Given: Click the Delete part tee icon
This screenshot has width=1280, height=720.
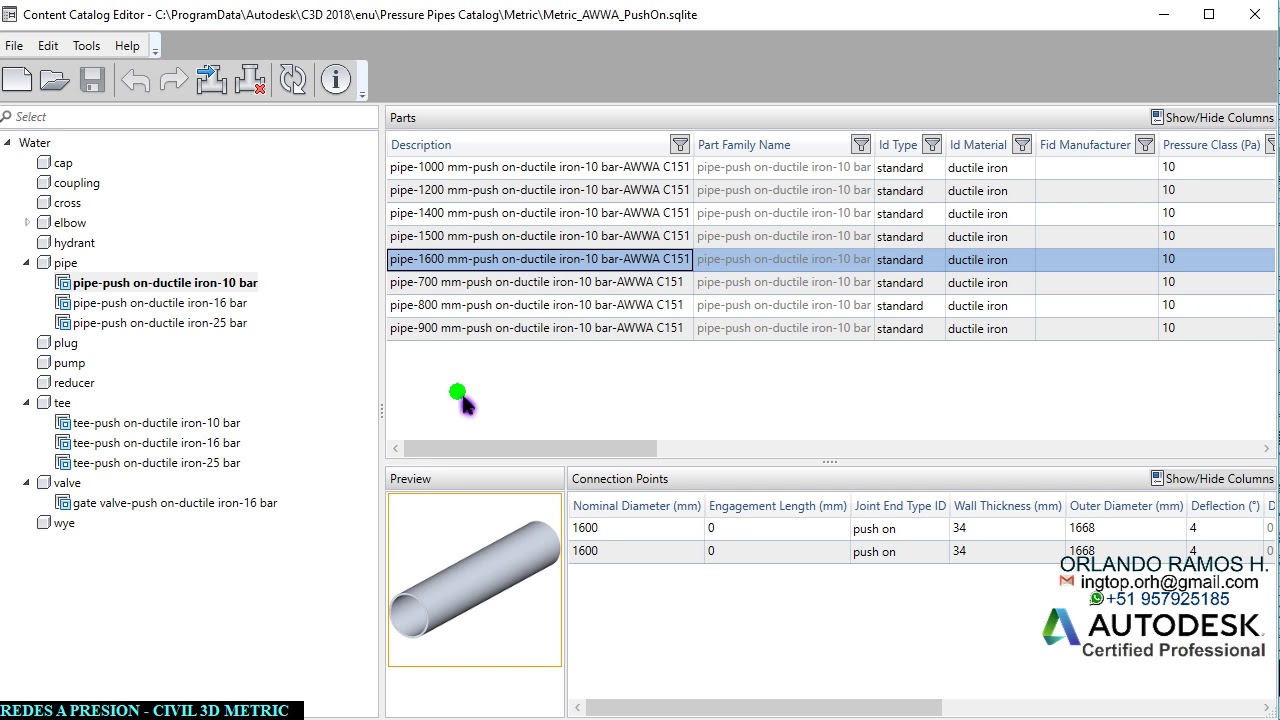Looking at the screenshot, I should 249,80.
